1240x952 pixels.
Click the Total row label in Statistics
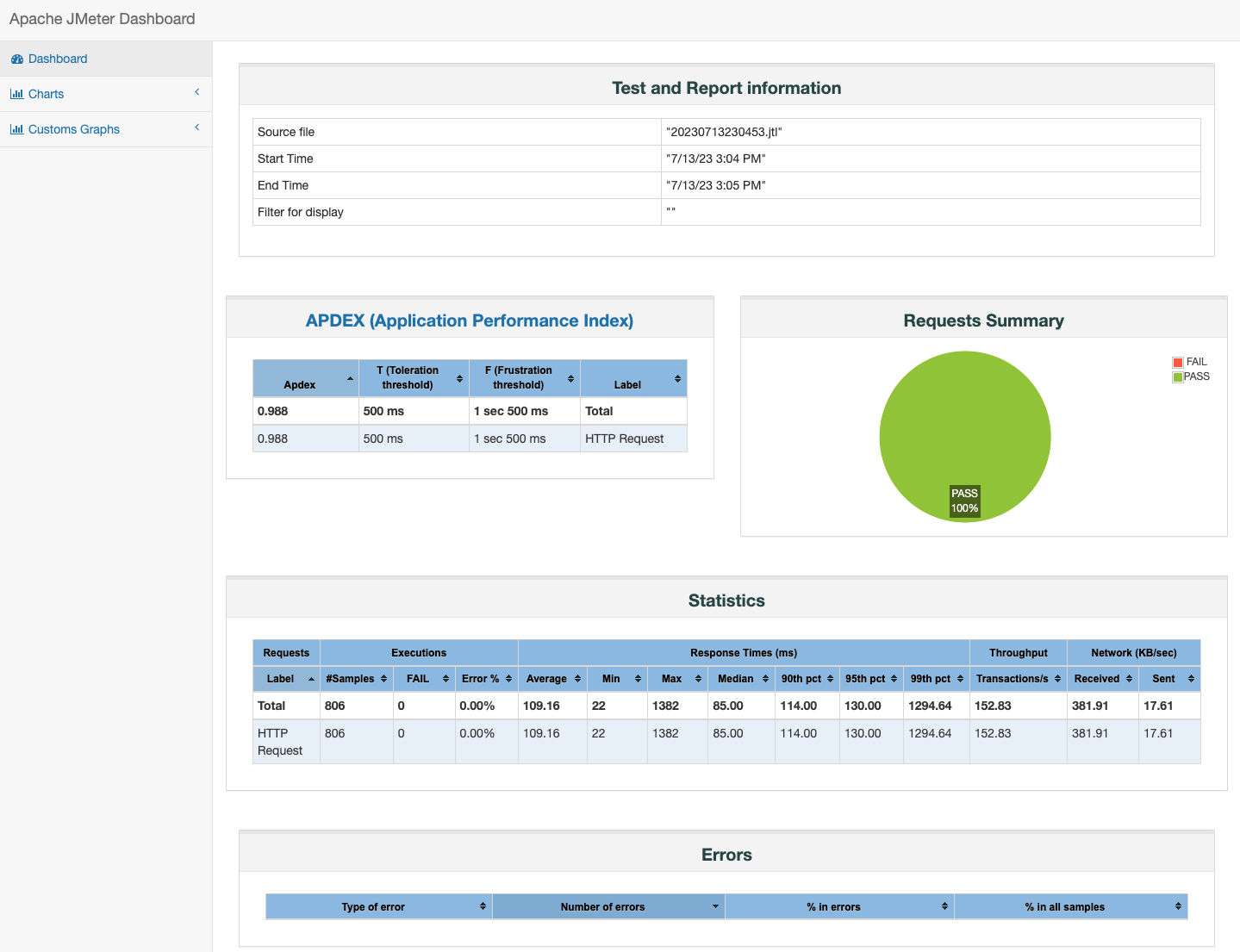pos(271,706)
